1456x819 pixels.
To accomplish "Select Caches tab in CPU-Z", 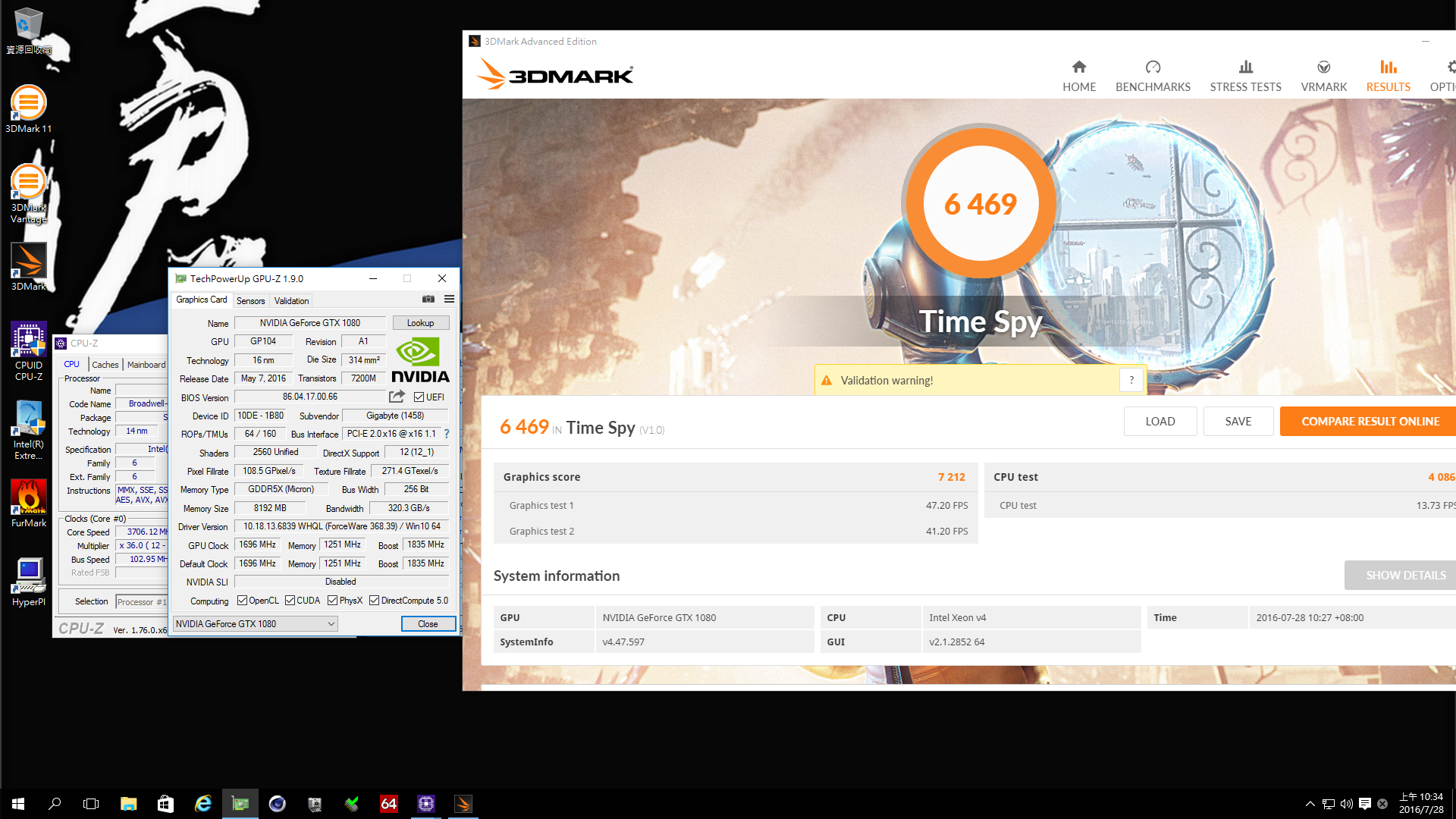I will (105, 365).
